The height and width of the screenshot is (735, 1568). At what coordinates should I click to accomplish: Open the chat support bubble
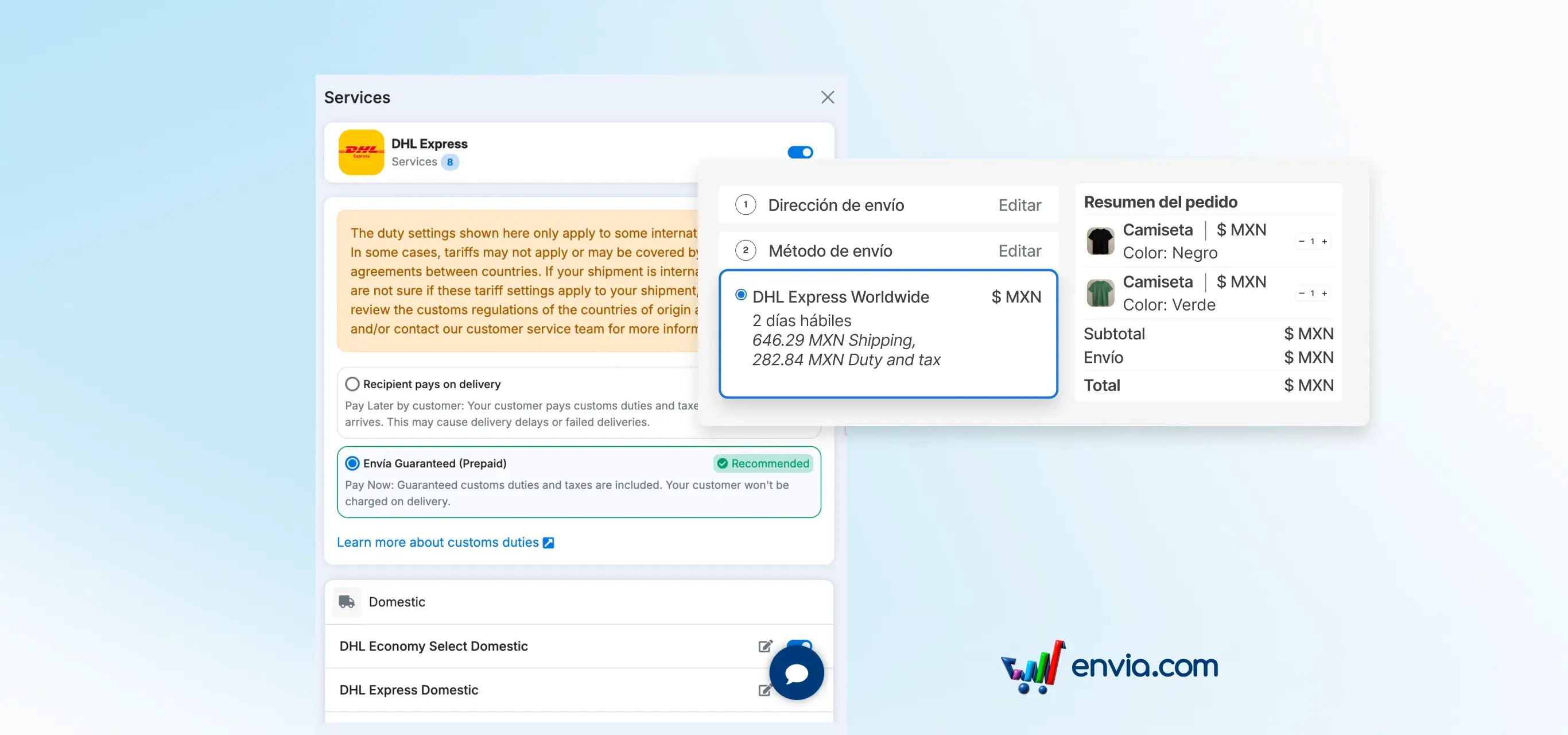click(x=796, y=673)
